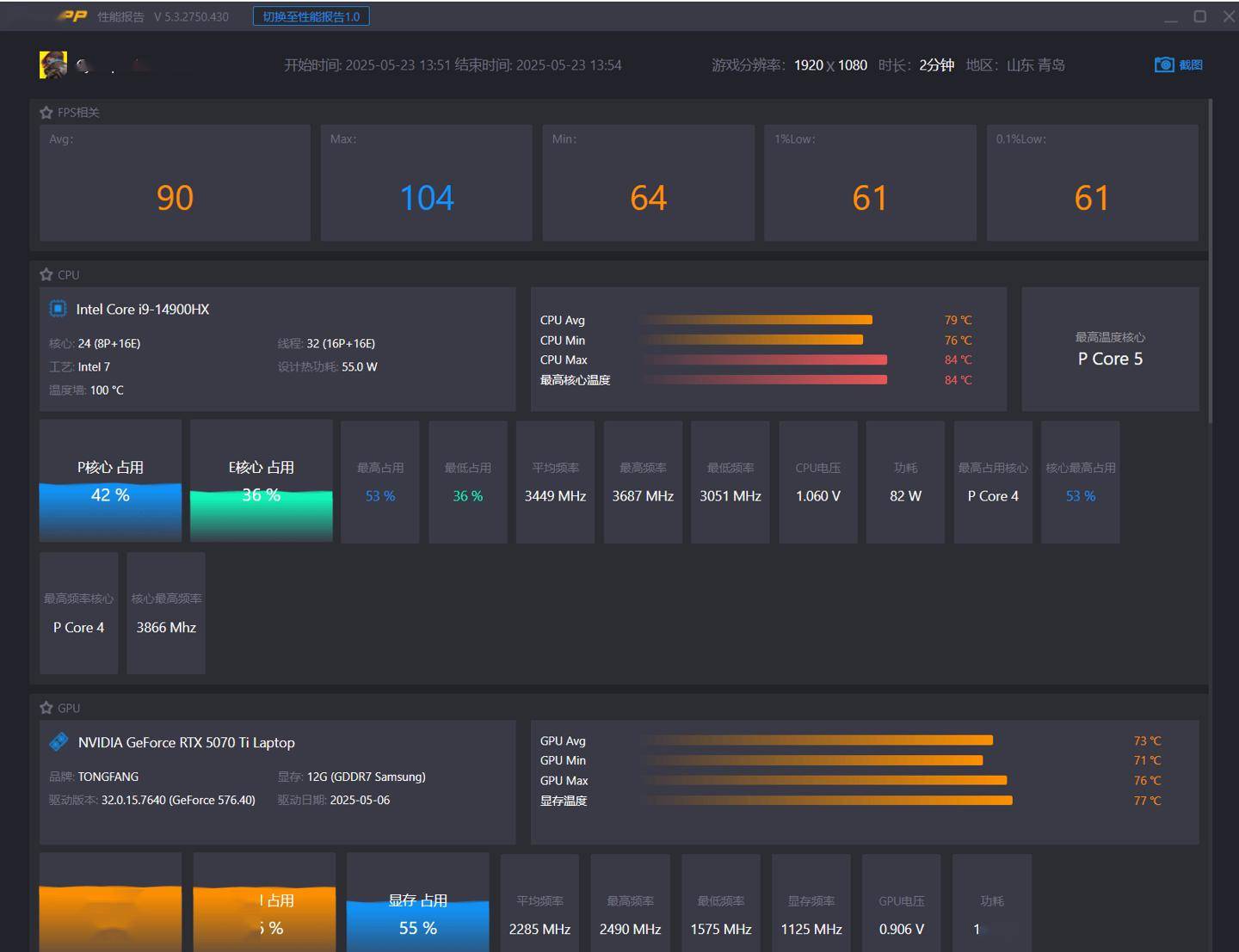Click the CPU Max temperature bar
The height and width of the screenshot is (952, 1239).
766,360
